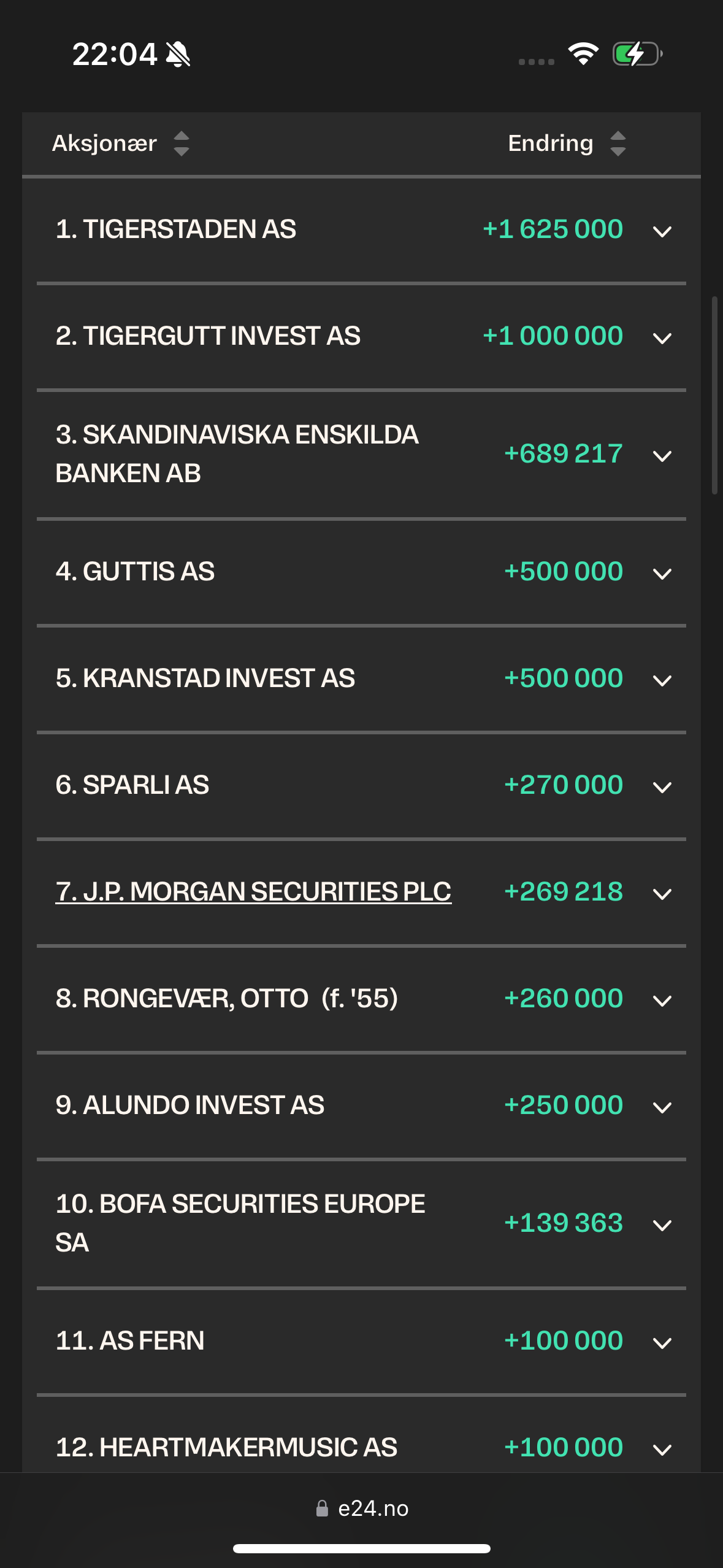Tap the e24.no address bar

[x=362, y=1508]
